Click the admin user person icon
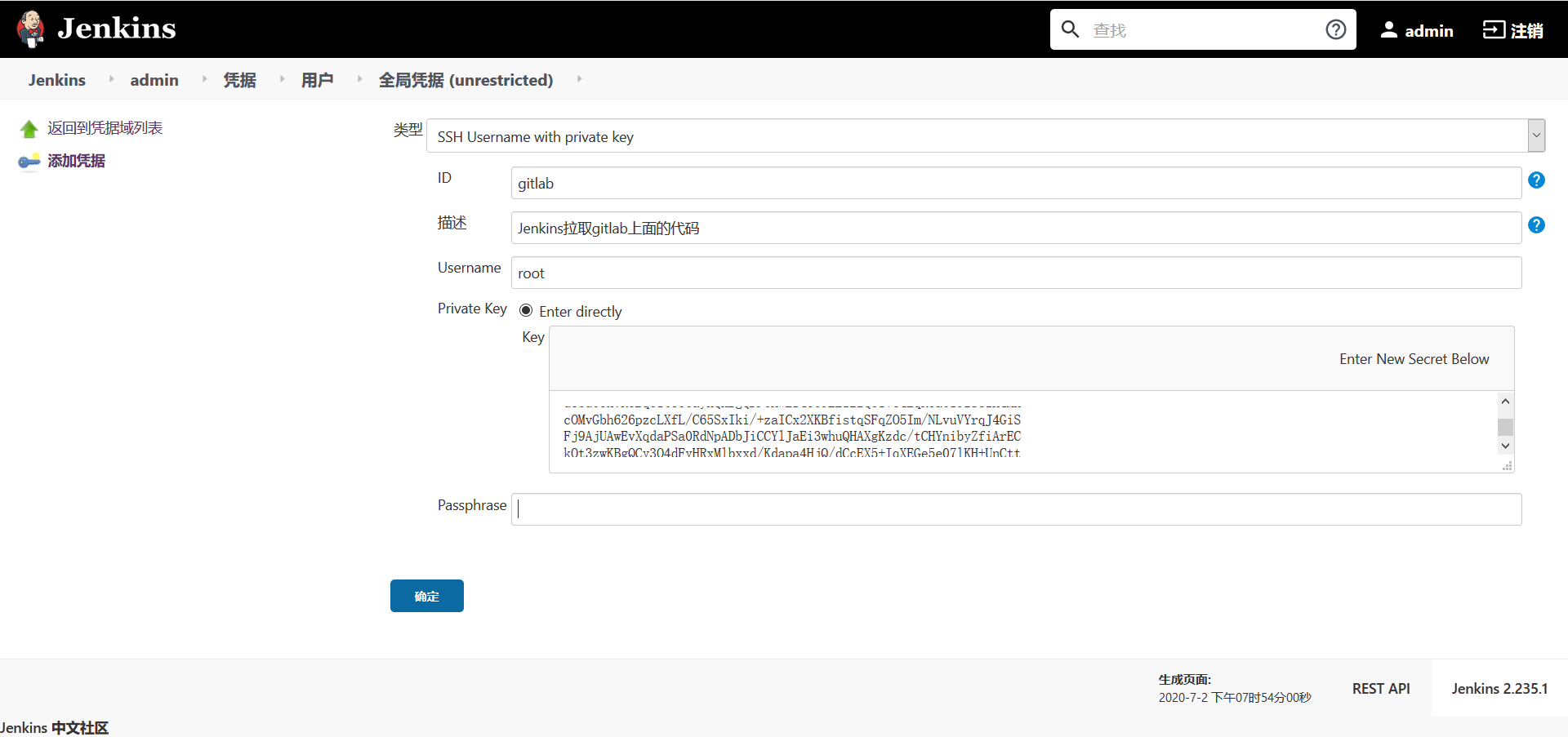 click(x=1388, y=30)
